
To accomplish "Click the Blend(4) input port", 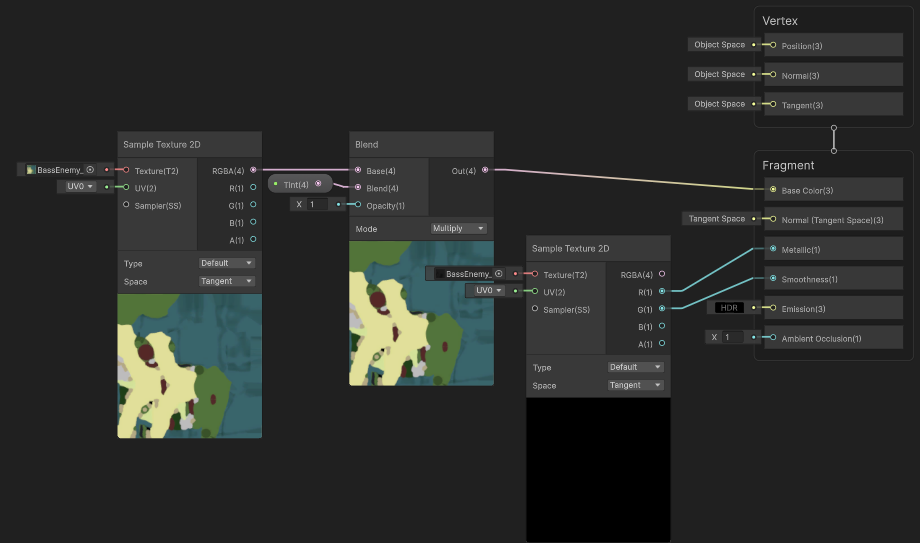I will (x=357, y=188).
